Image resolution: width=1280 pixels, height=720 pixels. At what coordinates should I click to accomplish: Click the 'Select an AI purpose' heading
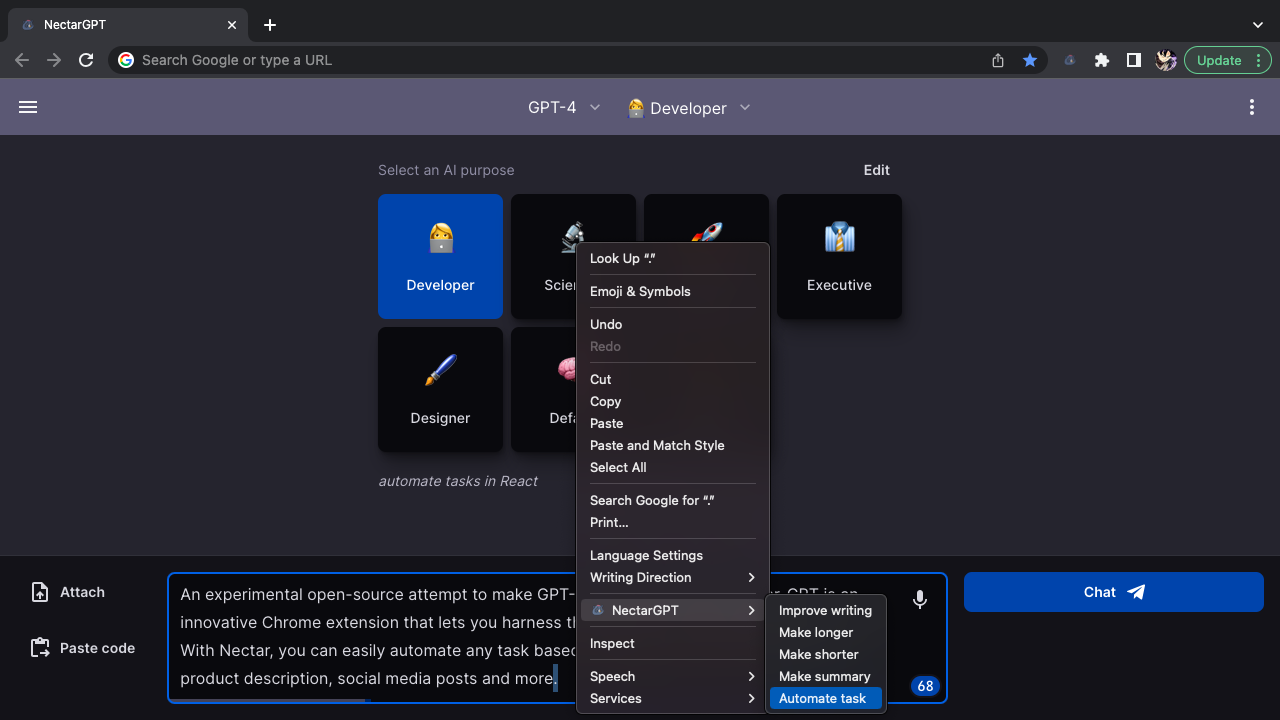click(x=446, y=170)
